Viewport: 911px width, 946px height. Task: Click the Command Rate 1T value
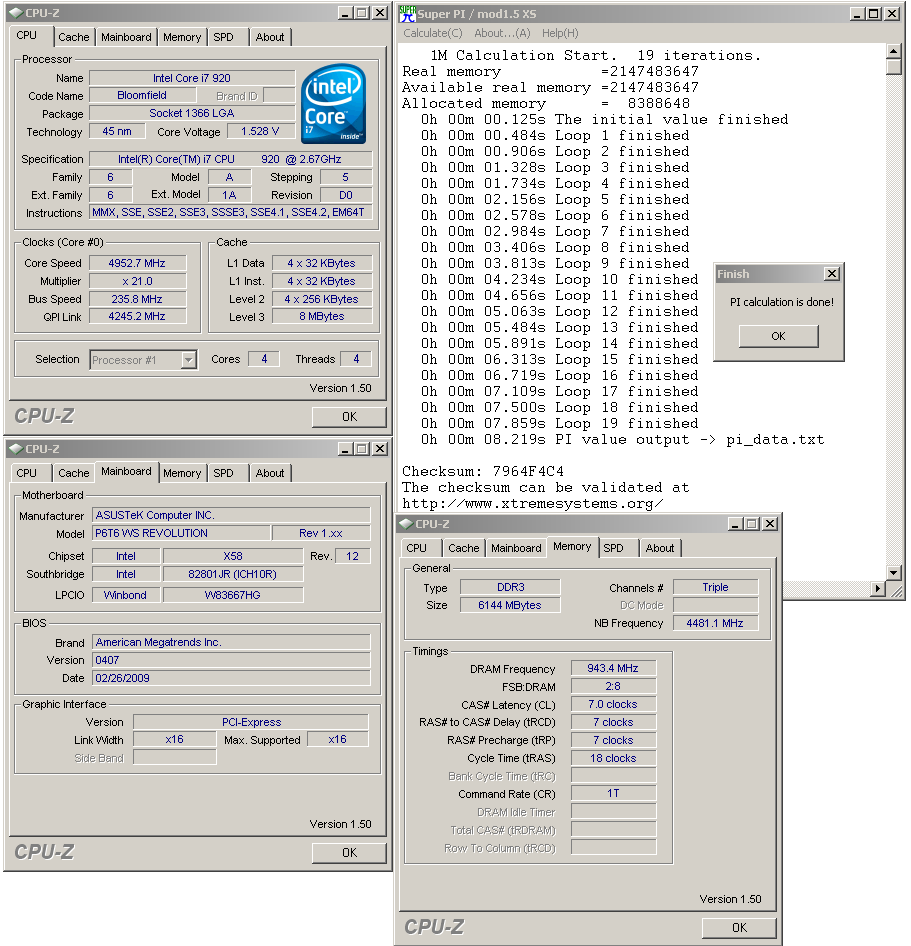coord(613,794)
